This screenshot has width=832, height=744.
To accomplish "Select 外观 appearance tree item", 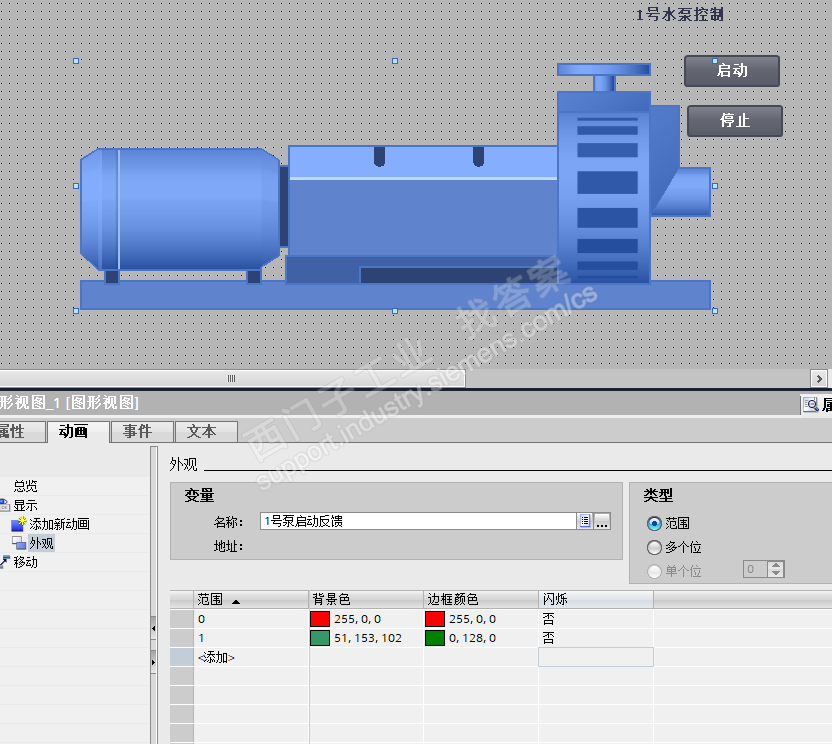I will click(41, 543).
